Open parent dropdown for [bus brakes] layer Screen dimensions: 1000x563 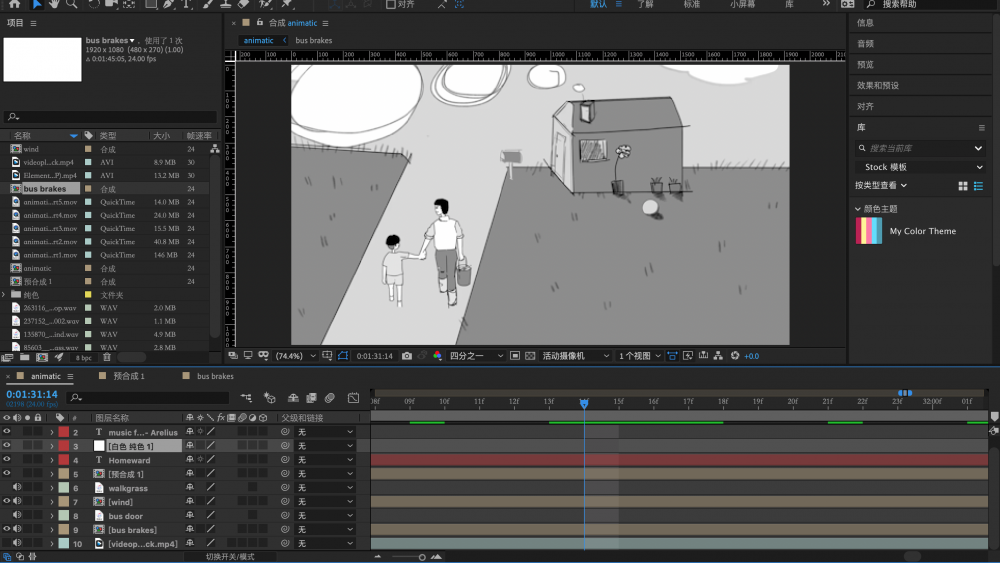(x=325, y=529)
